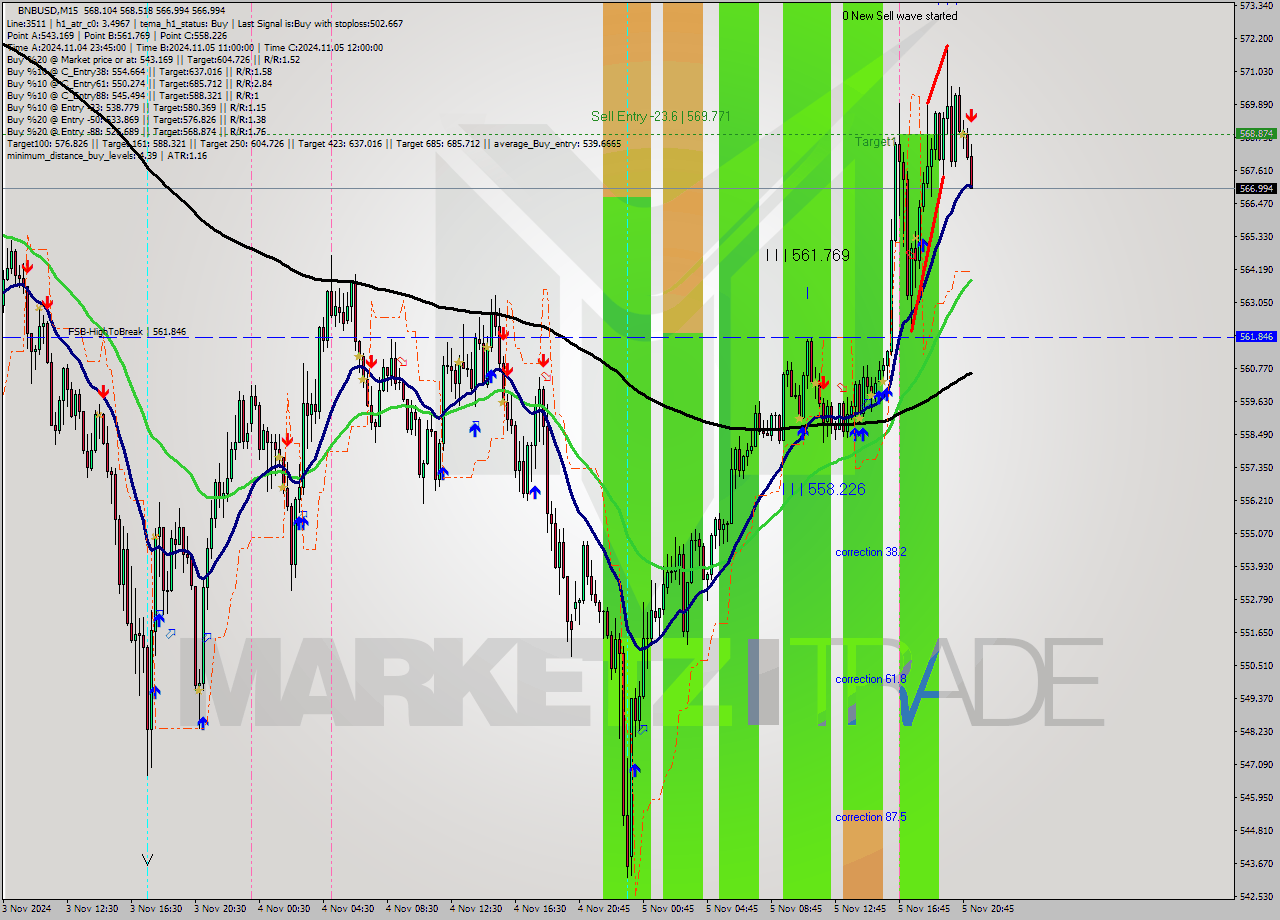This screenshot has width=1280, height=920.
Task: Click the 'I I | 561.769' level label
Action: 807,256
